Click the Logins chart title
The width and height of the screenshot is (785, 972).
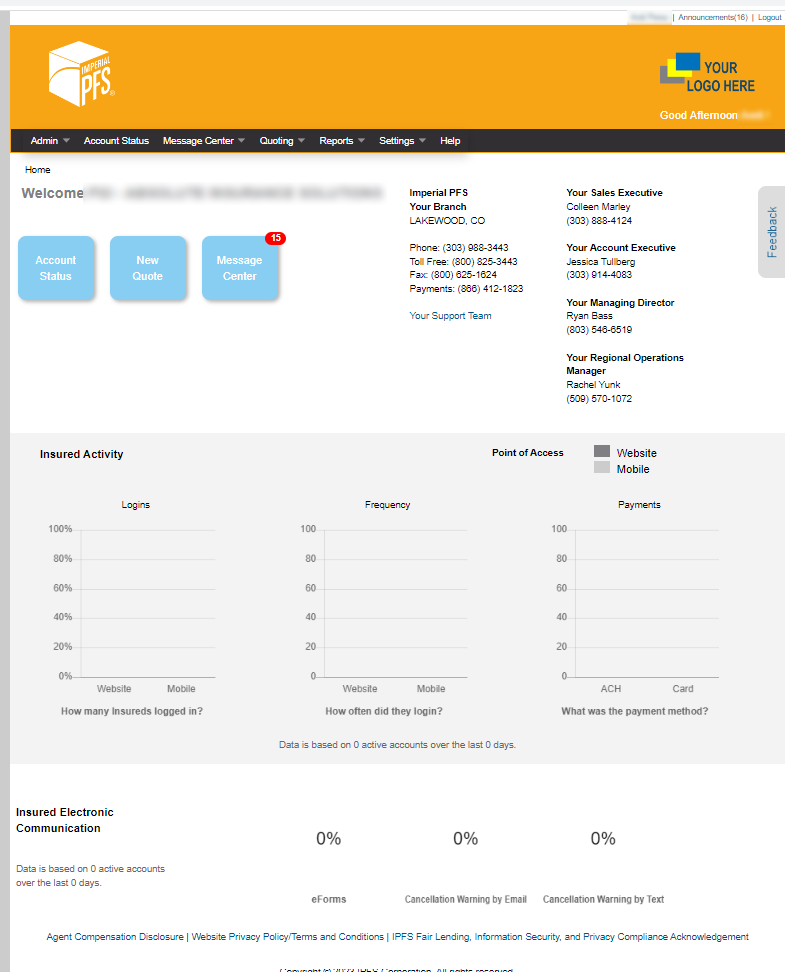tap(135, 505)
